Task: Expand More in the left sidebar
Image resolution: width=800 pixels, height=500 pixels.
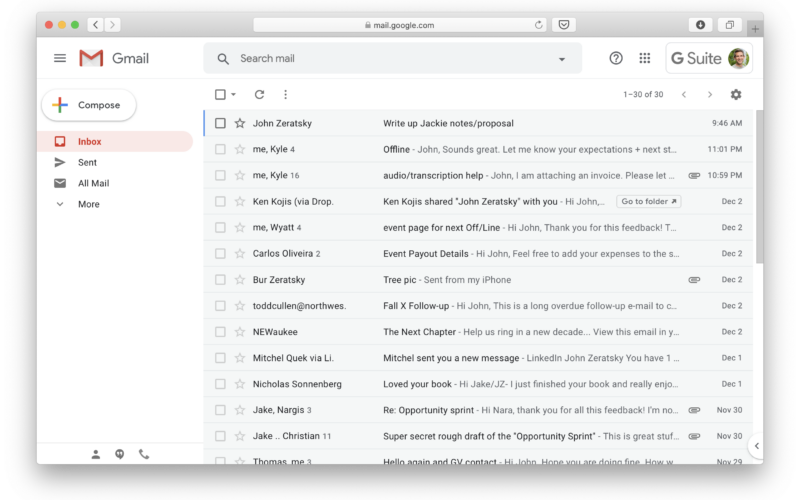Action: (x=88, y=204)
